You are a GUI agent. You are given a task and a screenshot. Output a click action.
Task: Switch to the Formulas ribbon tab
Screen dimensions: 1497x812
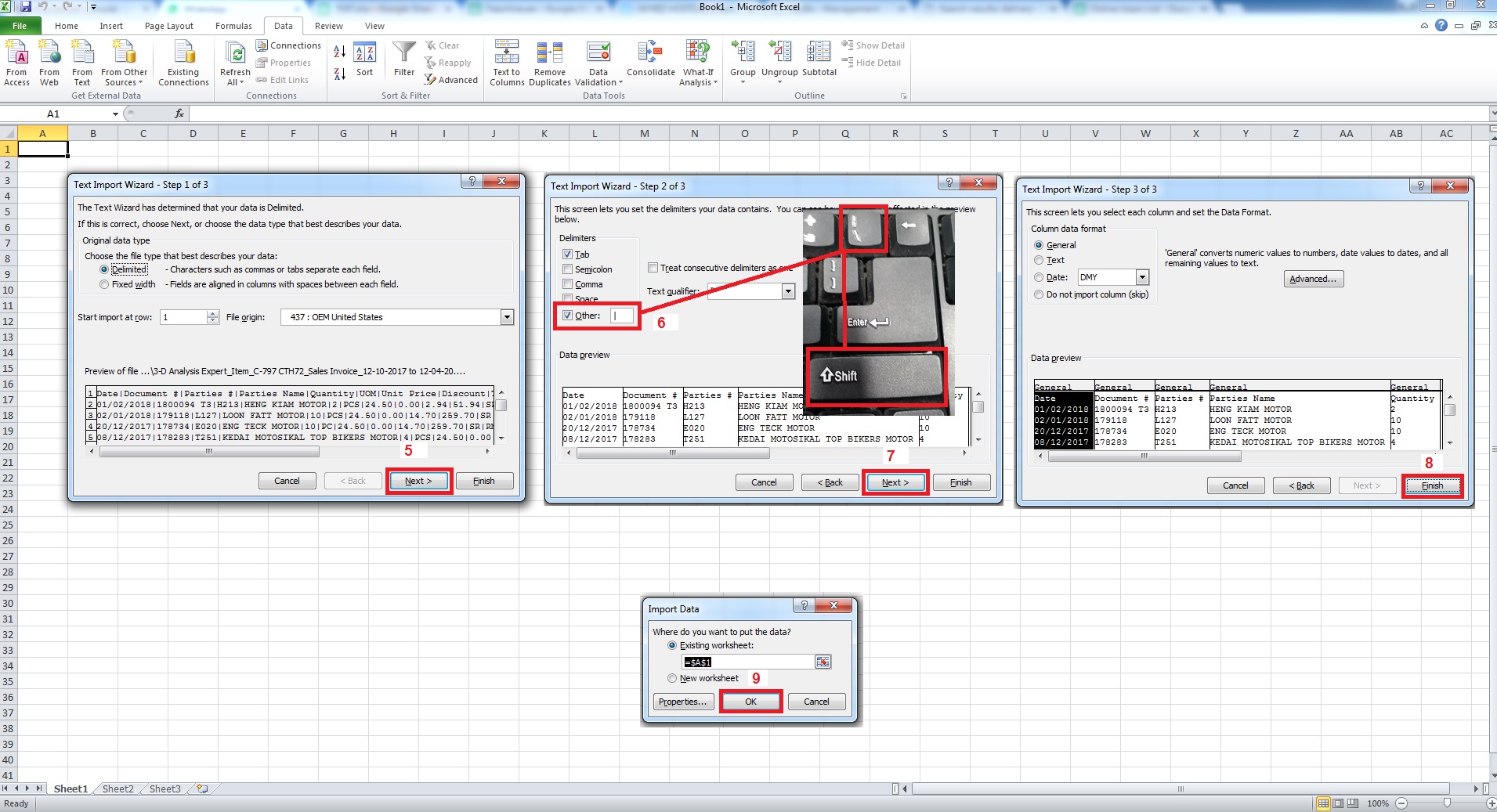point(233,26)
